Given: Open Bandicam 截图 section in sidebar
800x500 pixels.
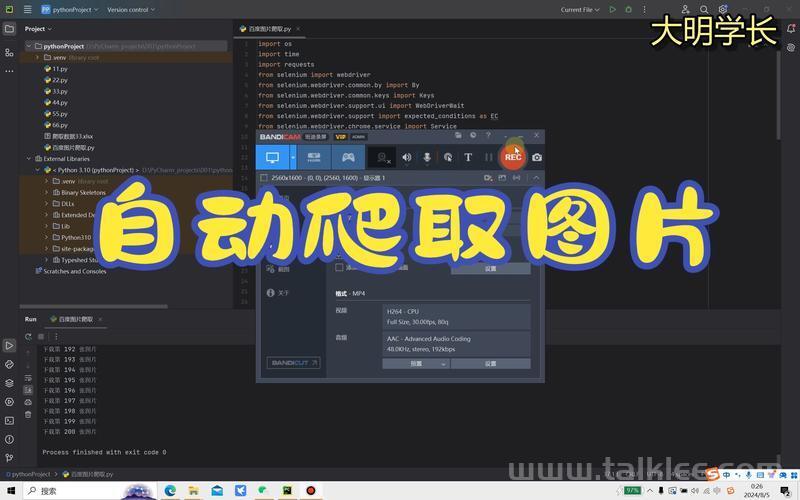Looking at the screenshot, I should [278, 269].
